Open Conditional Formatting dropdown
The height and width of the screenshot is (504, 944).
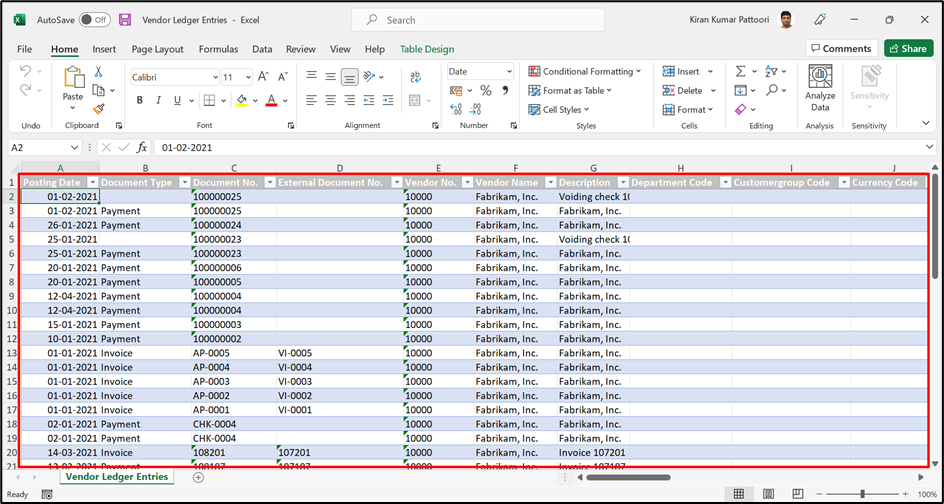[585, 72]
